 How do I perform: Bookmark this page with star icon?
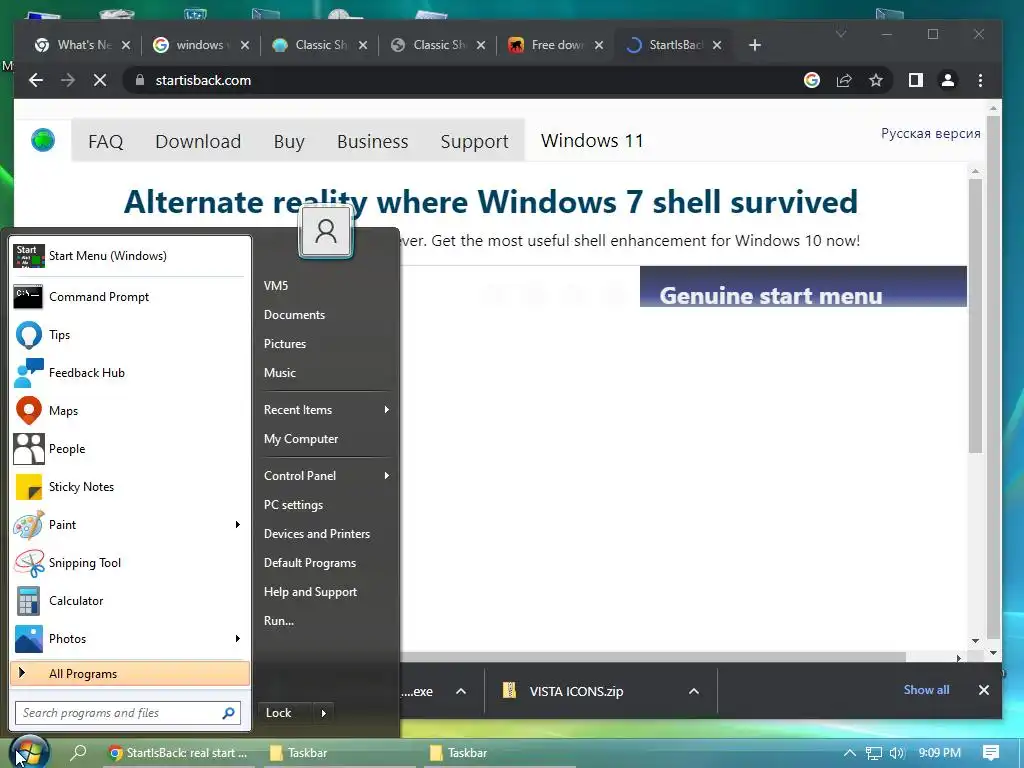pos(876,80)
